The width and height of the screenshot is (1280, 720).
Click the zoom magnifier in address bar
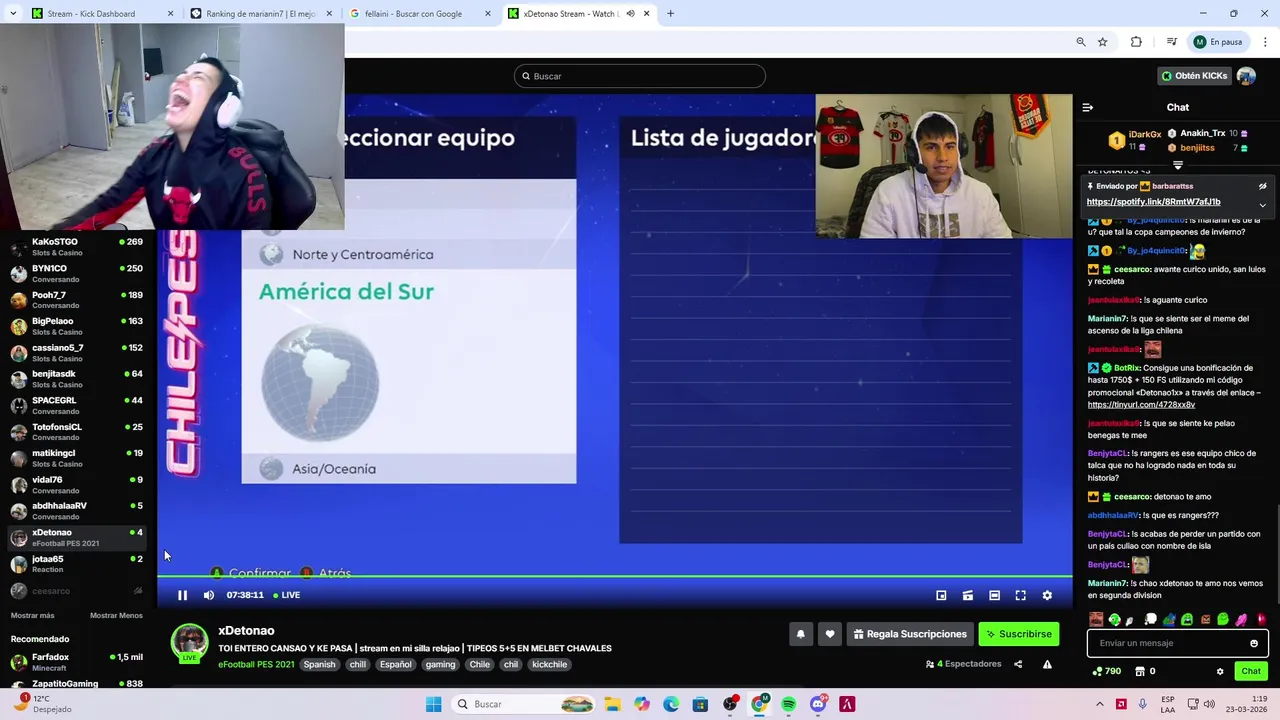pyautogui.click(x=1081, y=42)
